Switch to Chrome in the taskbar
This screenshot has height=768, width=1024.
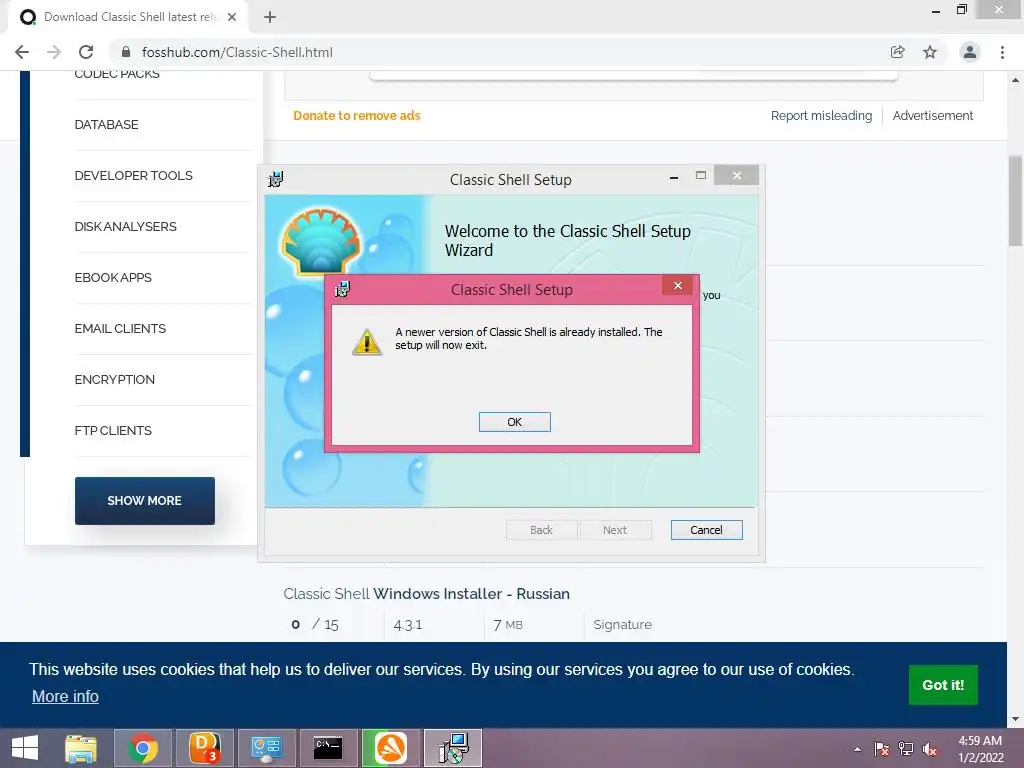143,748
